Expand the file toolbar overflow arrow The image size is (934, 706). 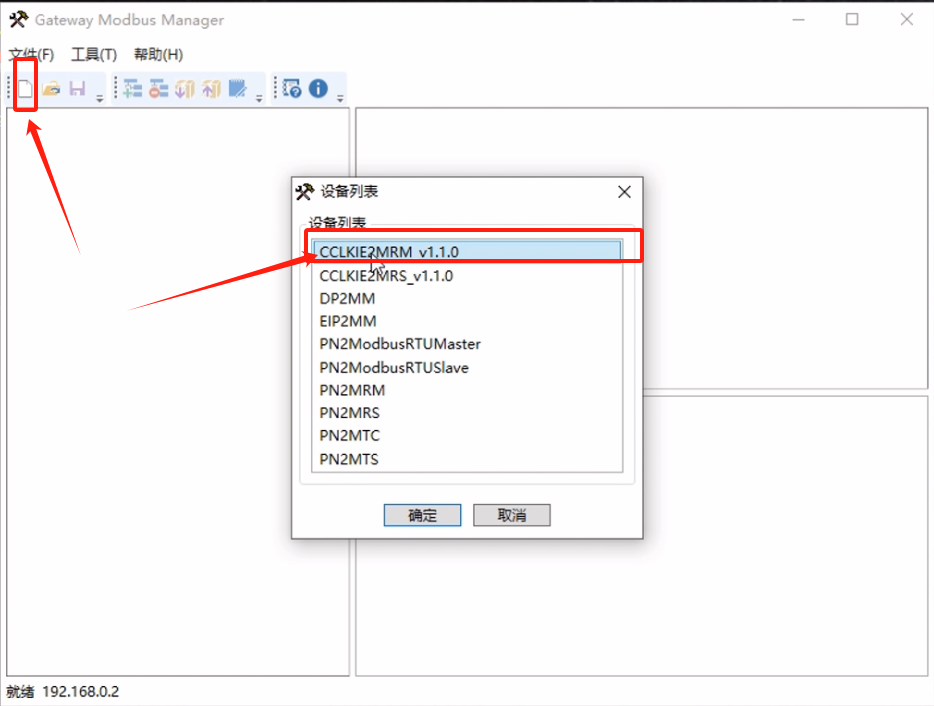[x=99, y=97]
